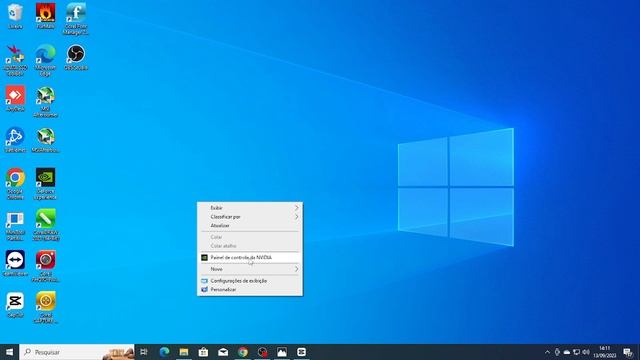Open File Explorer from the taskbar
Viewport: 640px width, 360px height.
(x=184, y=352)
